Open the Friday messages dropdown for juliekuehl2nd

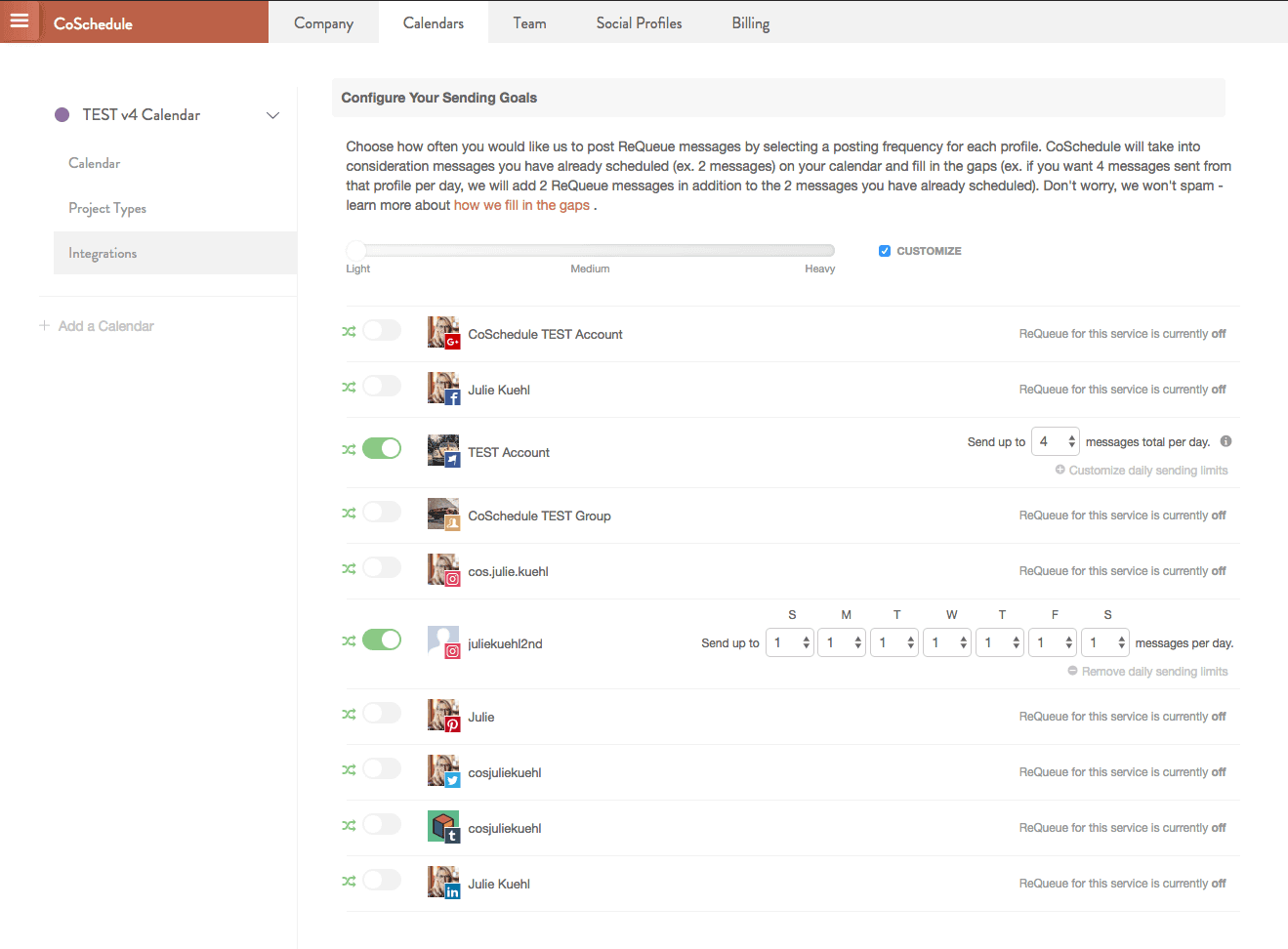click(1054, 642)
